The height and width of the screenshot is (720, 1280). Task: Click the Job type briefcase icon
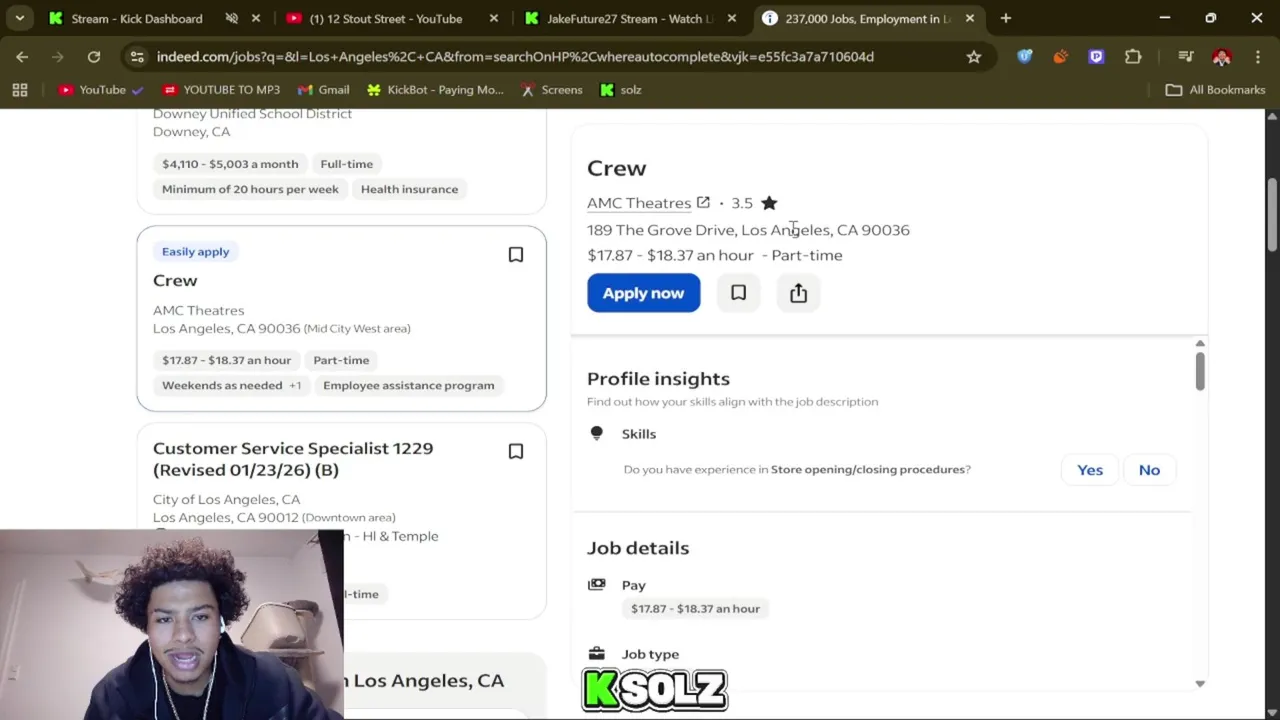coord(596,653)
